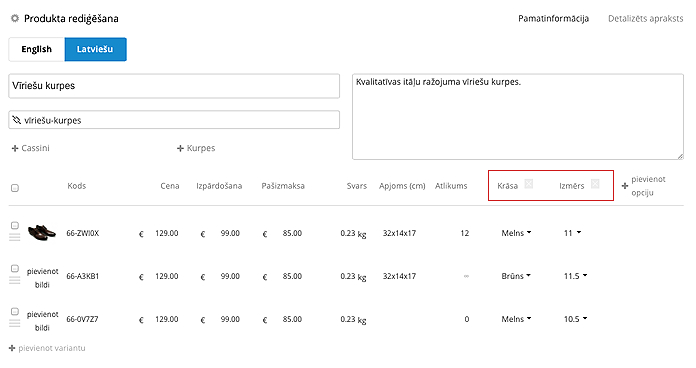Grab the drag handle of variant 66-A3KB1
This screenshot has width=696, height=368.
[x=15, y=280]
